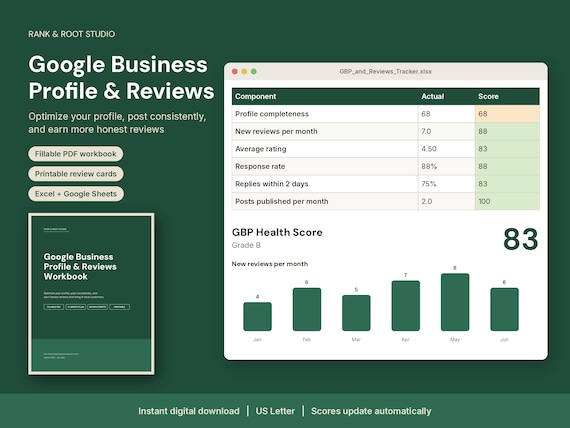Select the 'Fillable PDF workbook' pill
This screenshot has width=570, height=428.
point(76,154)
